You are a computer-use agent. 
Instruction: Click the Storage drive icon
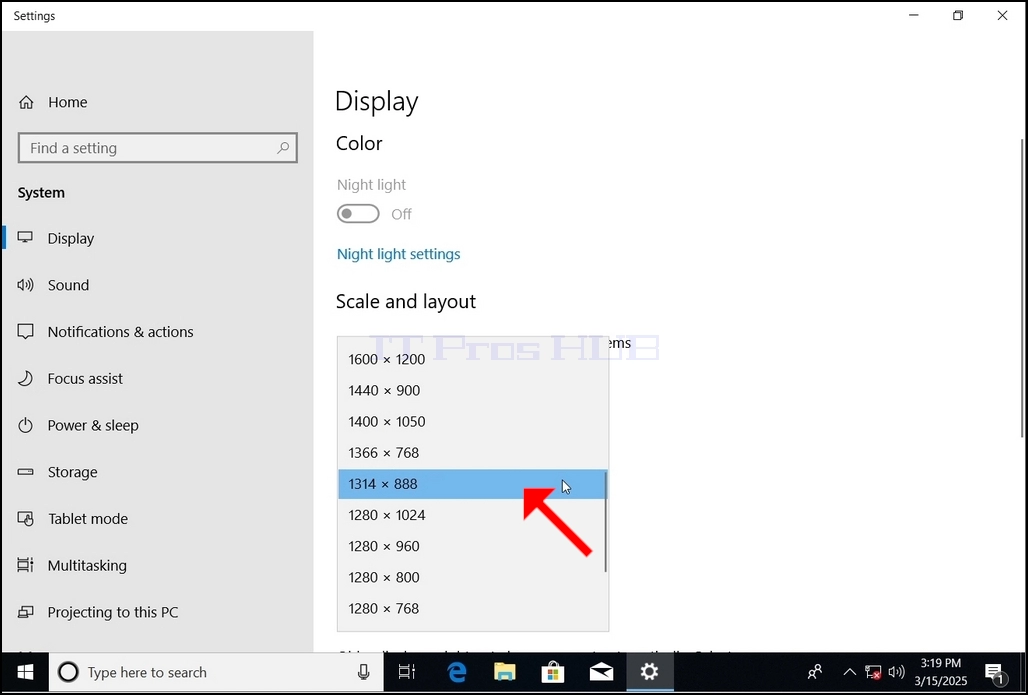26,472
